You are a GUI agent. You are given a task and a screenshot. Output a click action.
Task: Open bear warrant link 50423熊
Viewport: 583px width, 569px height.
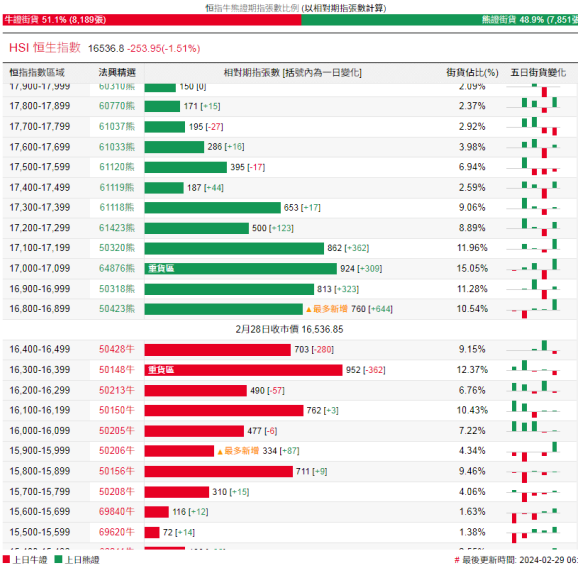point(117,309)
